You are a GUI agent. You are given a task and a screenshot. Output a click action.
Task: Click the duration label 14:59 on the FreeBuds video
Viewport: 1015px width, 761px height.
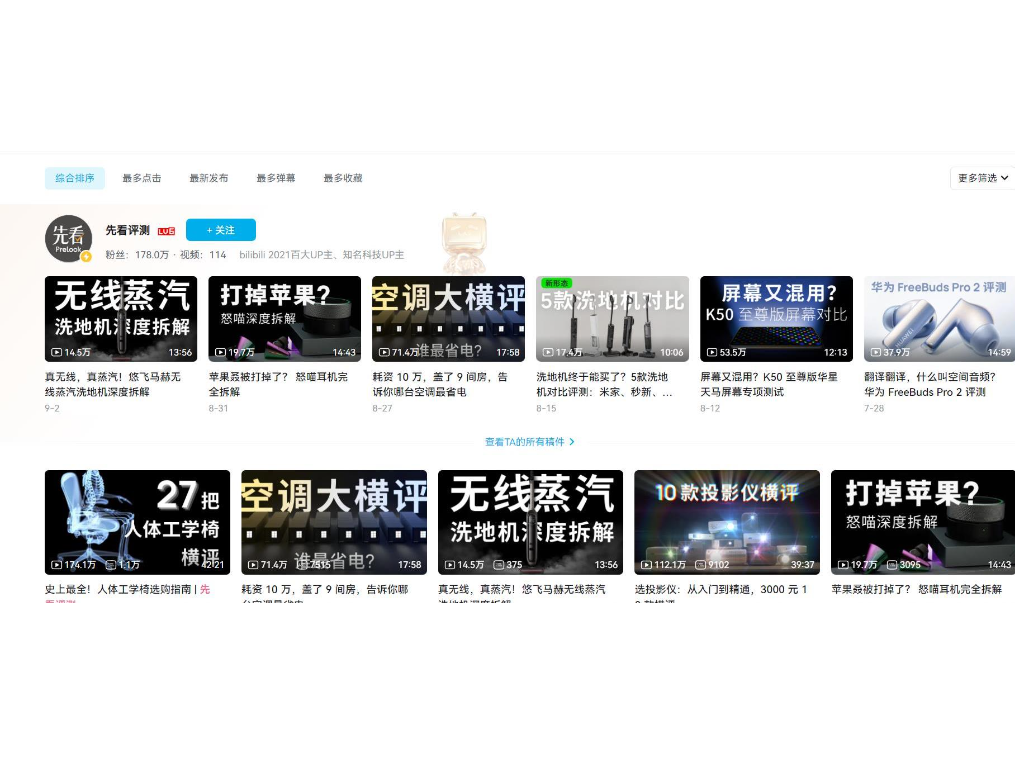(x=1001, y=352)
